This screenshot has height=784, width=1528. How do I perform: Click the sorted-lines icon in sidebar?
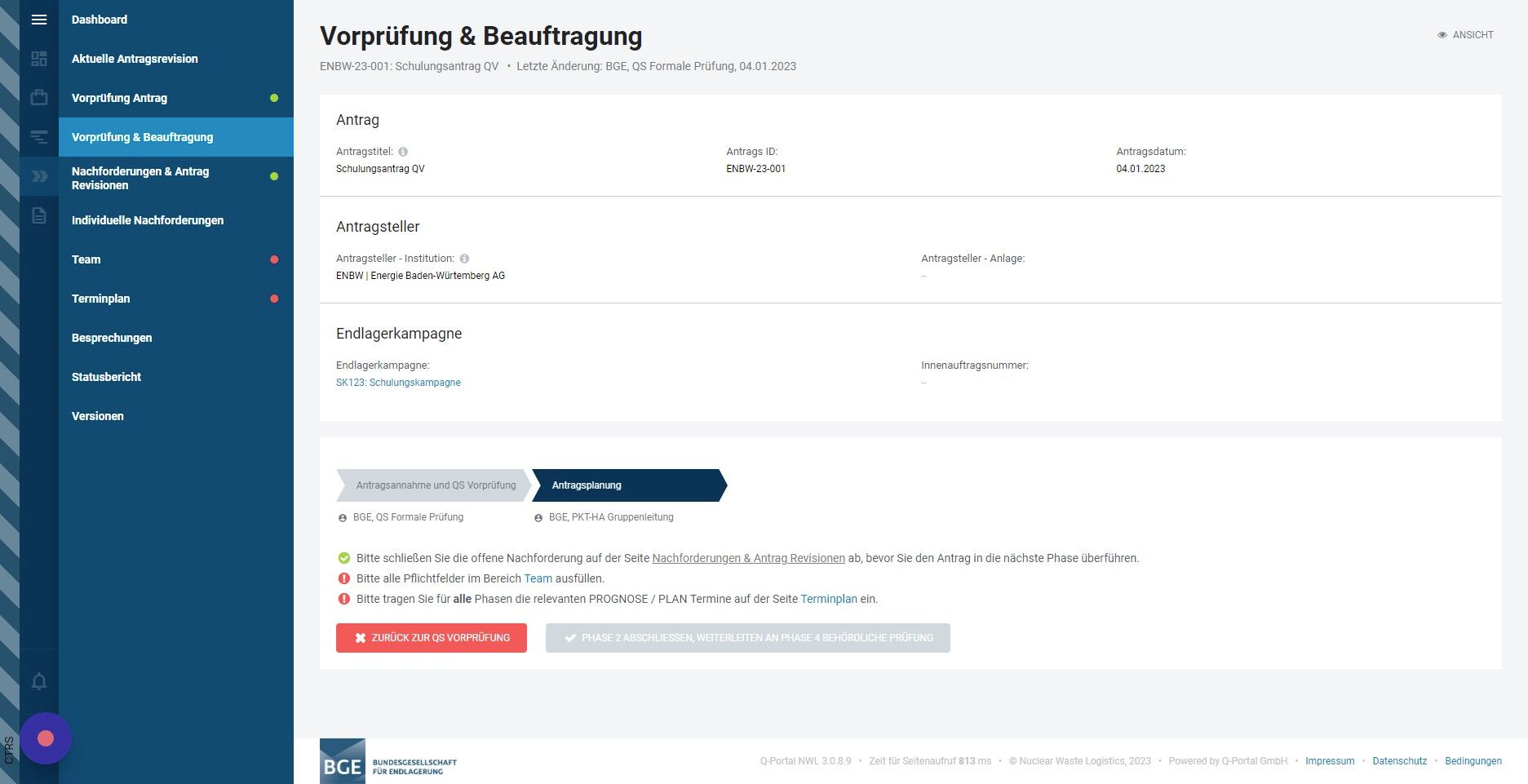click(x=39, y=137)
